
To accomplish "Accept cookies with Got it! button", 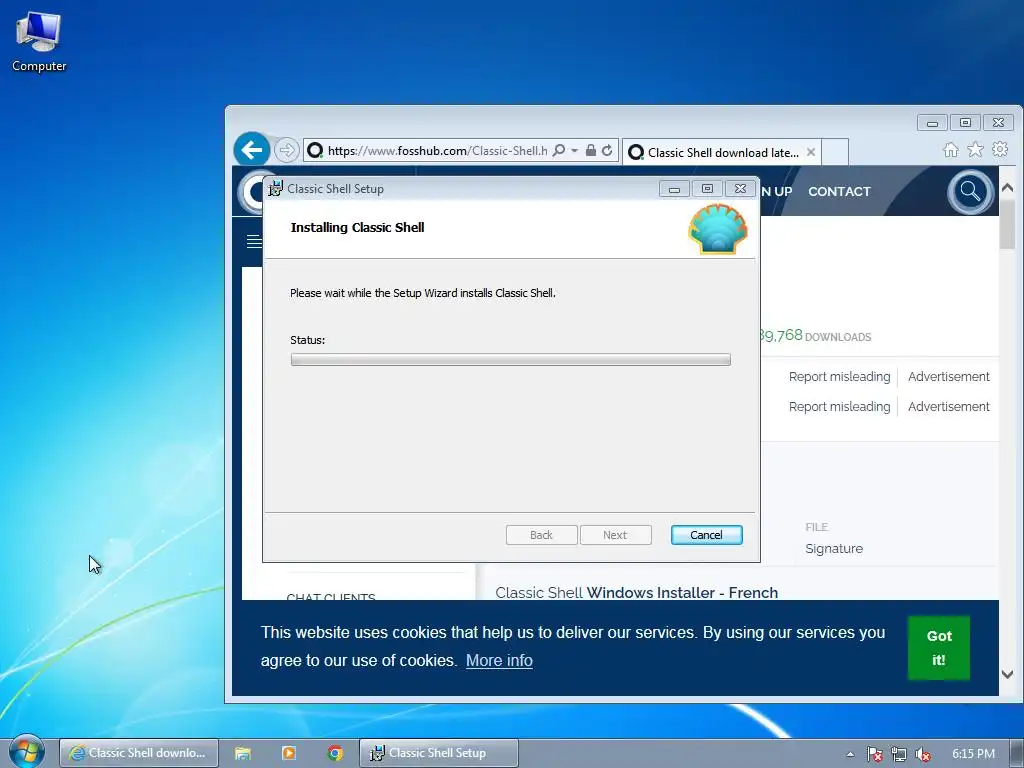I will pyautogui.click(x=938, y=648).
